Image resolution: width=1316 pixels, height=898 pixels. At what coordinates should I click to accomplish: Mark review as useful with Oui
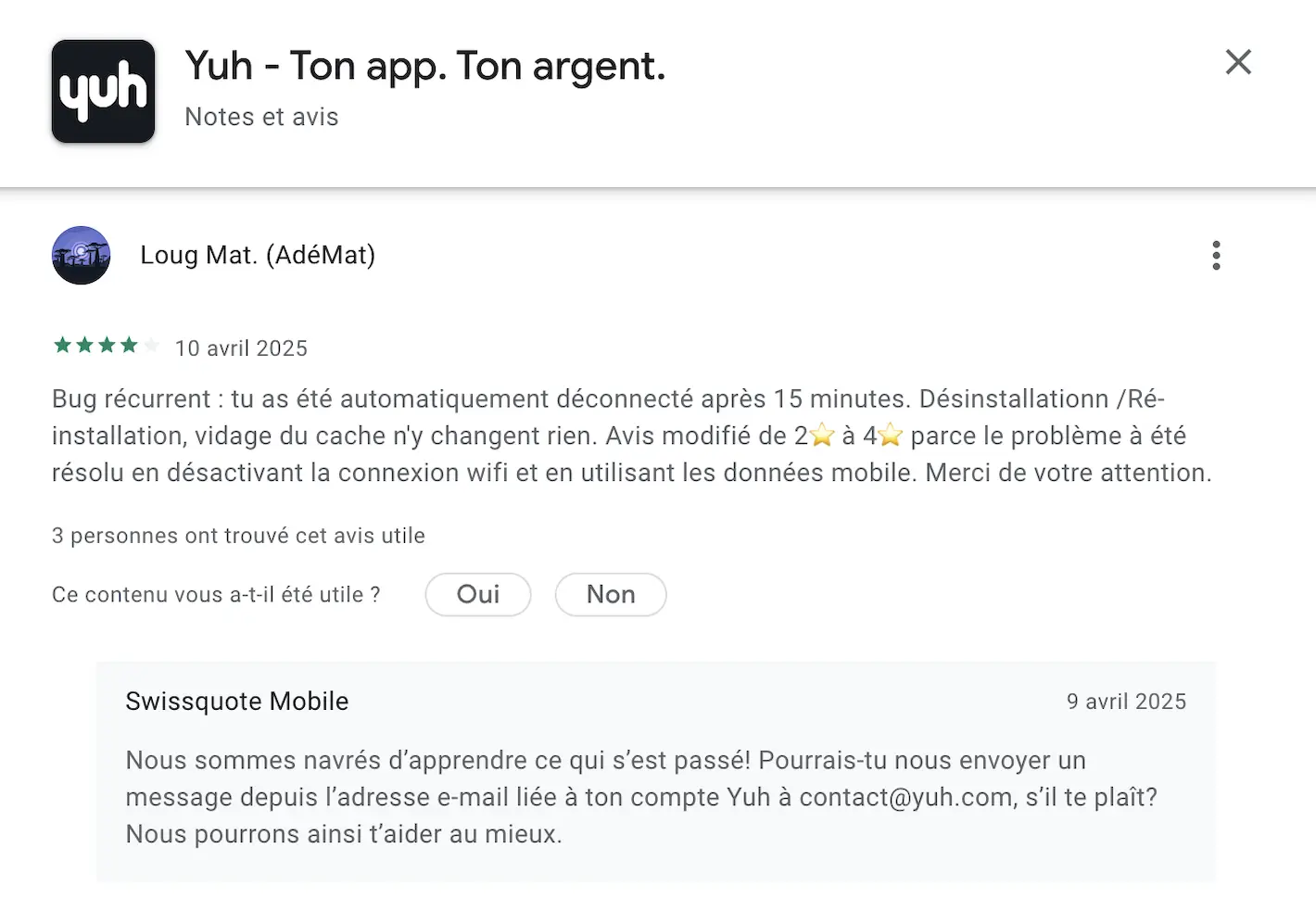pyautogui.click(x=478, y=594)
